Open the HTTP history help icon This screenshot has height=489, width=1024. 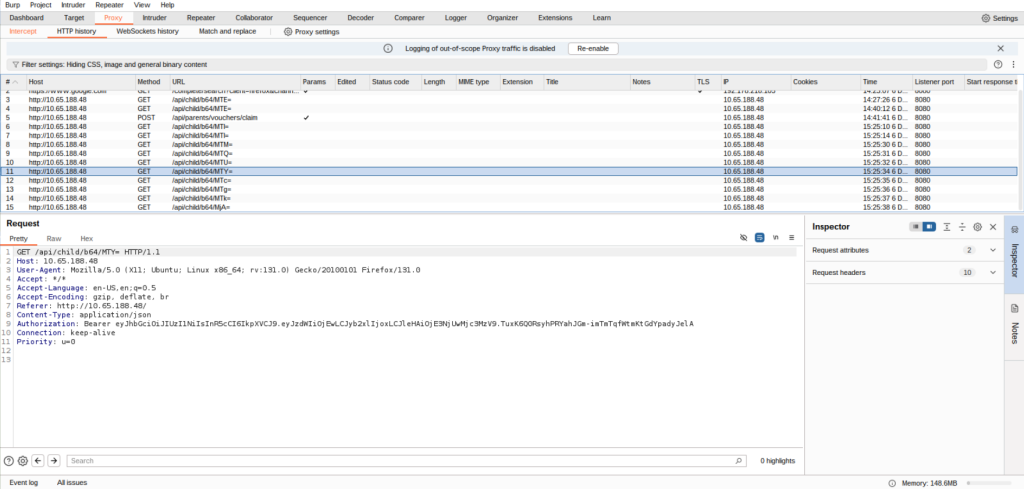[x=997, y=64]
